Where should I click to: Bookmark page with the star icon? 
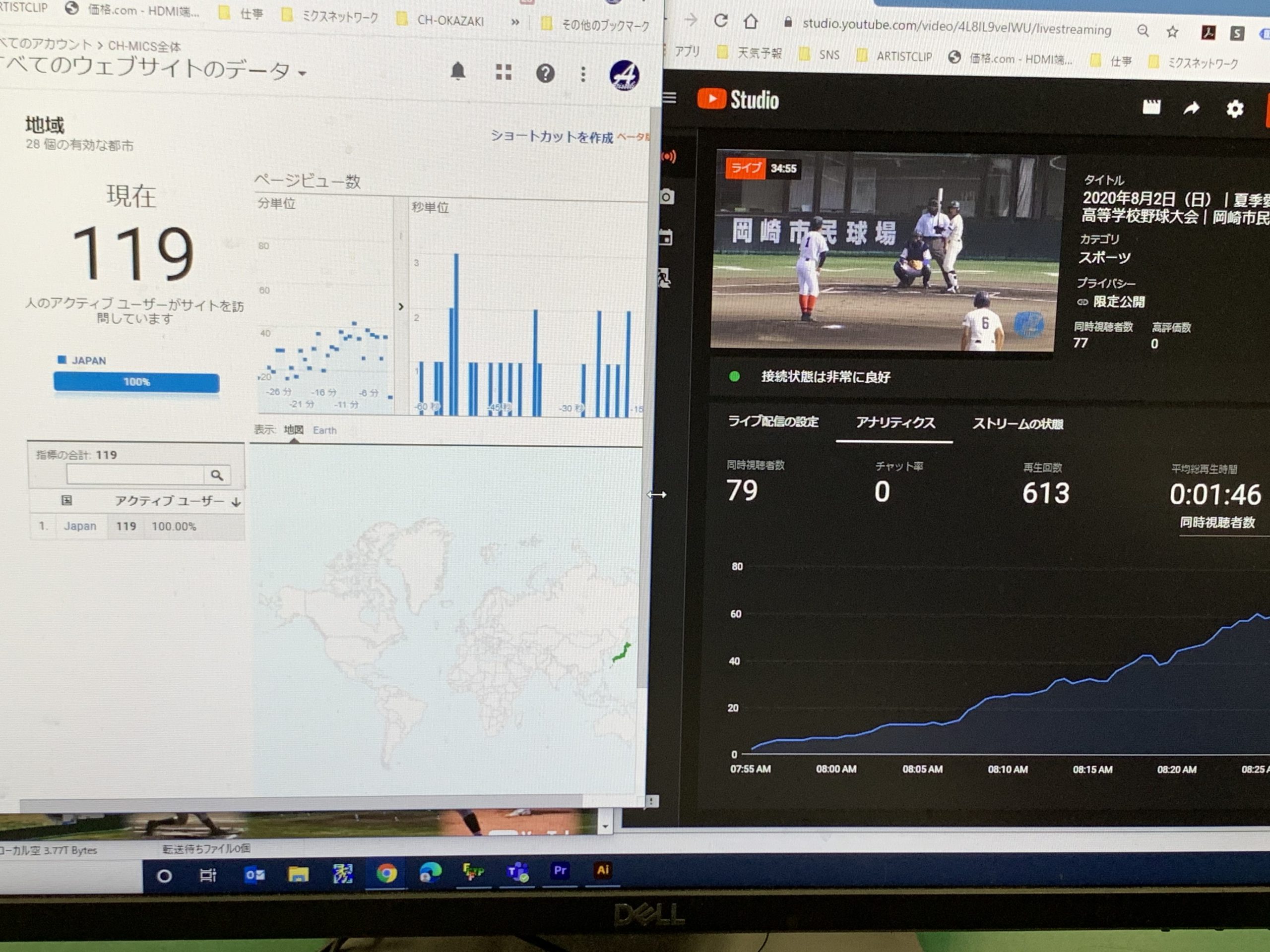(1172, 32)
